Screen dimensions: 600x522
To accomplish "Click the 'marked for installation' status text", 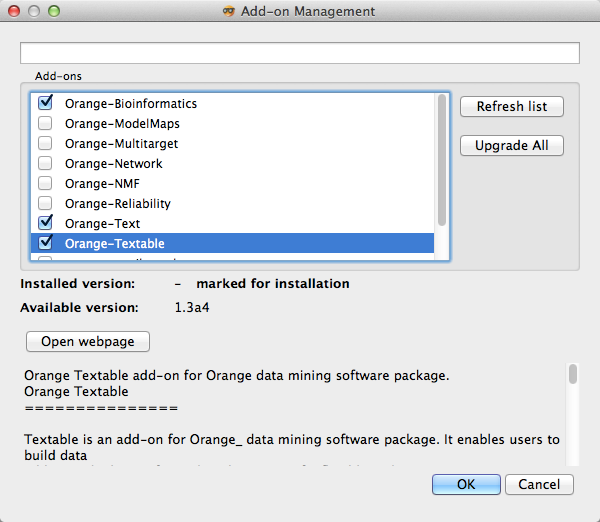I will point(273,284).
